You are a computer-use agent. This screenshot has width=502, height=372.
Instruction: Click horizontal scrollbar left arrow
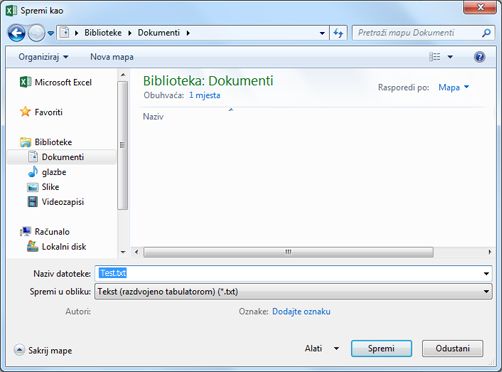136,252
